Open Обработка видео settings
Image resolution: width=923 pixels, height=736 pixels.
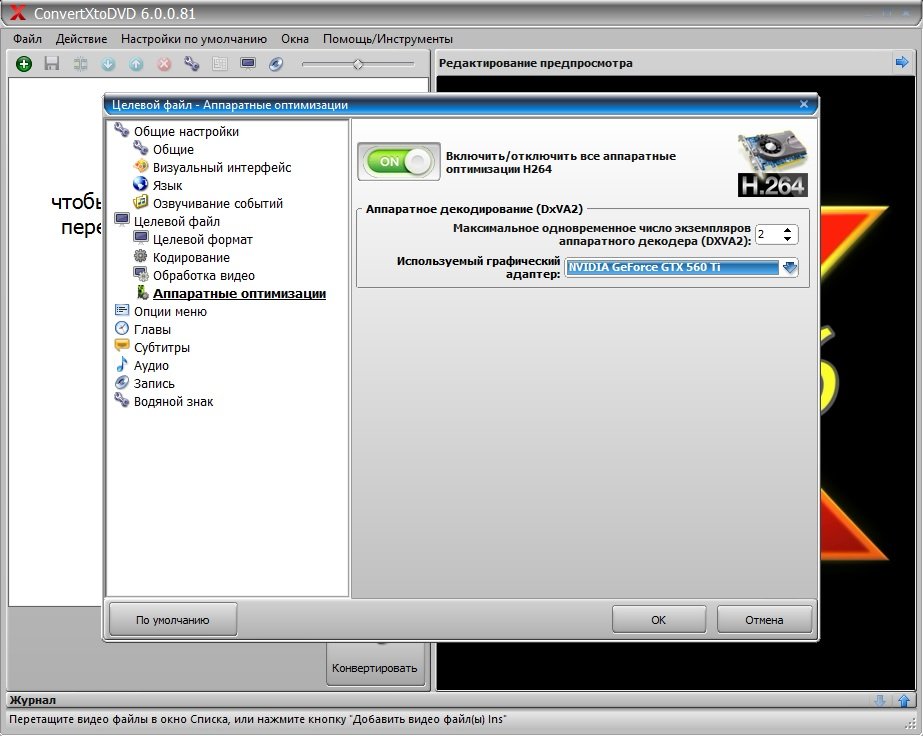pos(204,276)
